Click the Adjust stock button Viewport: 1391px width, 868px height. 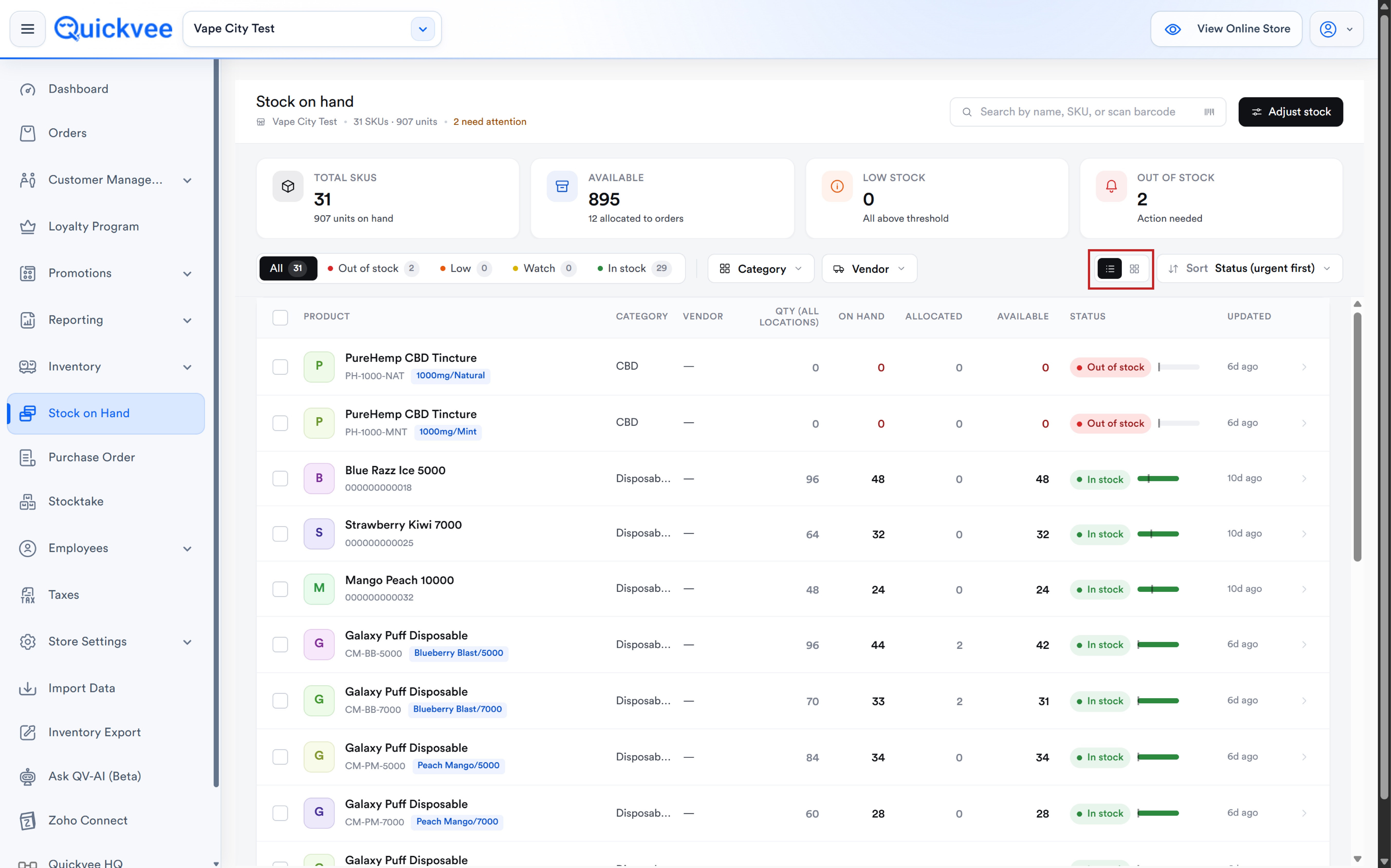[1291, 112]
